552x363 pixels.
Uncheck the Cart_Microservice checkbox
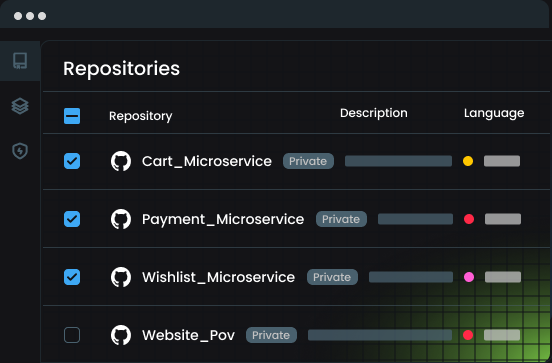(72, 161)
